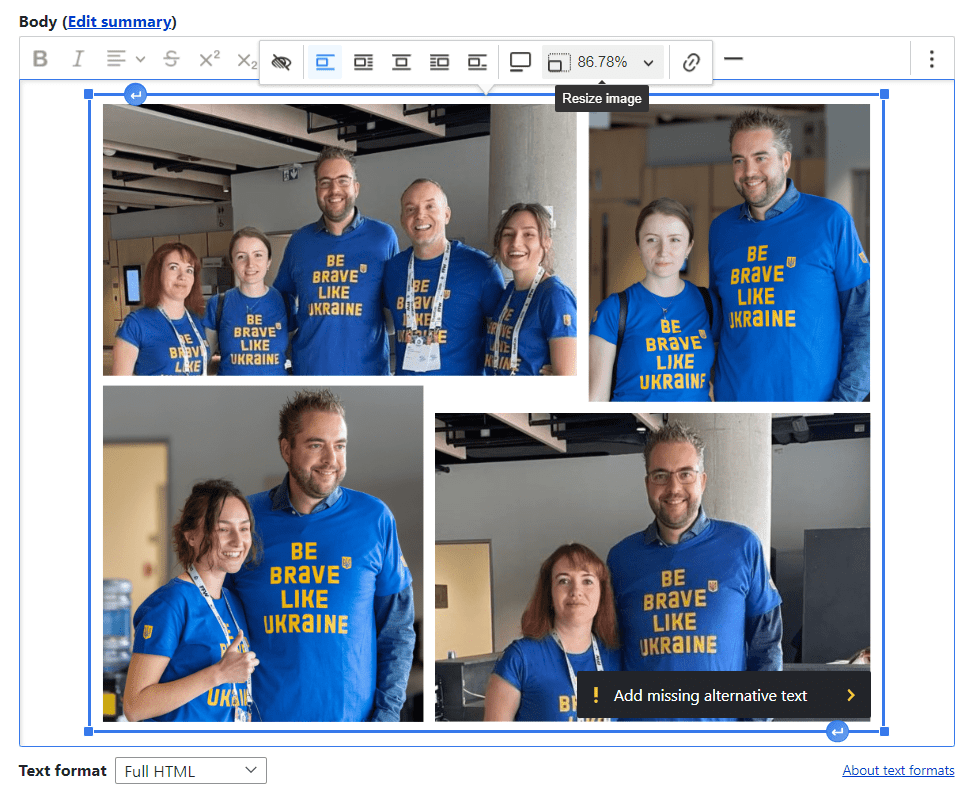Mark the image as decorative
This screenshot has width=973, height=798.
[281, 61]
